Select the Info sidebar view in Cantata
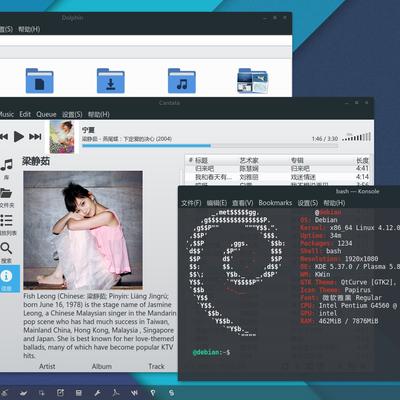400x400 pixels. pyautogui.click(x=9, y=279)
